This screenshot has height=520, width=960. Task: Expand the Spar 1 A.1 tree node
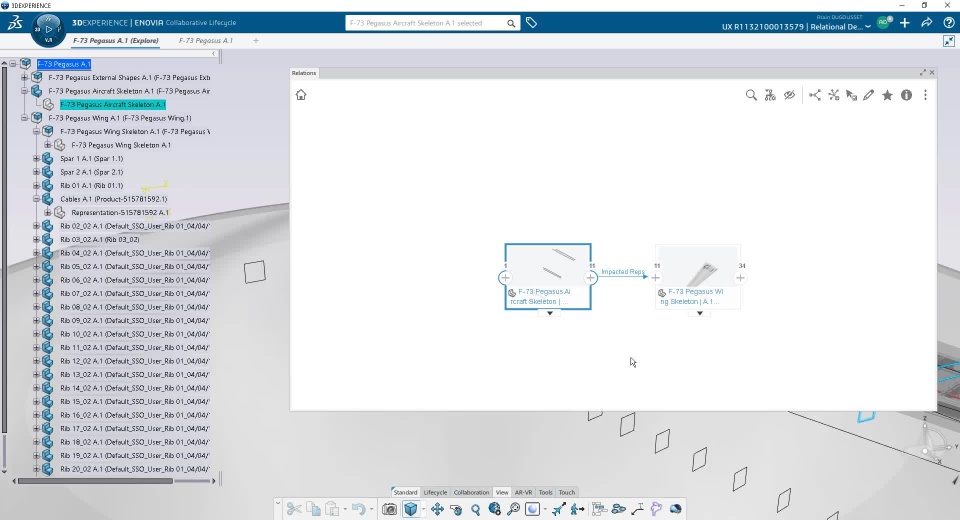(36, 158)
